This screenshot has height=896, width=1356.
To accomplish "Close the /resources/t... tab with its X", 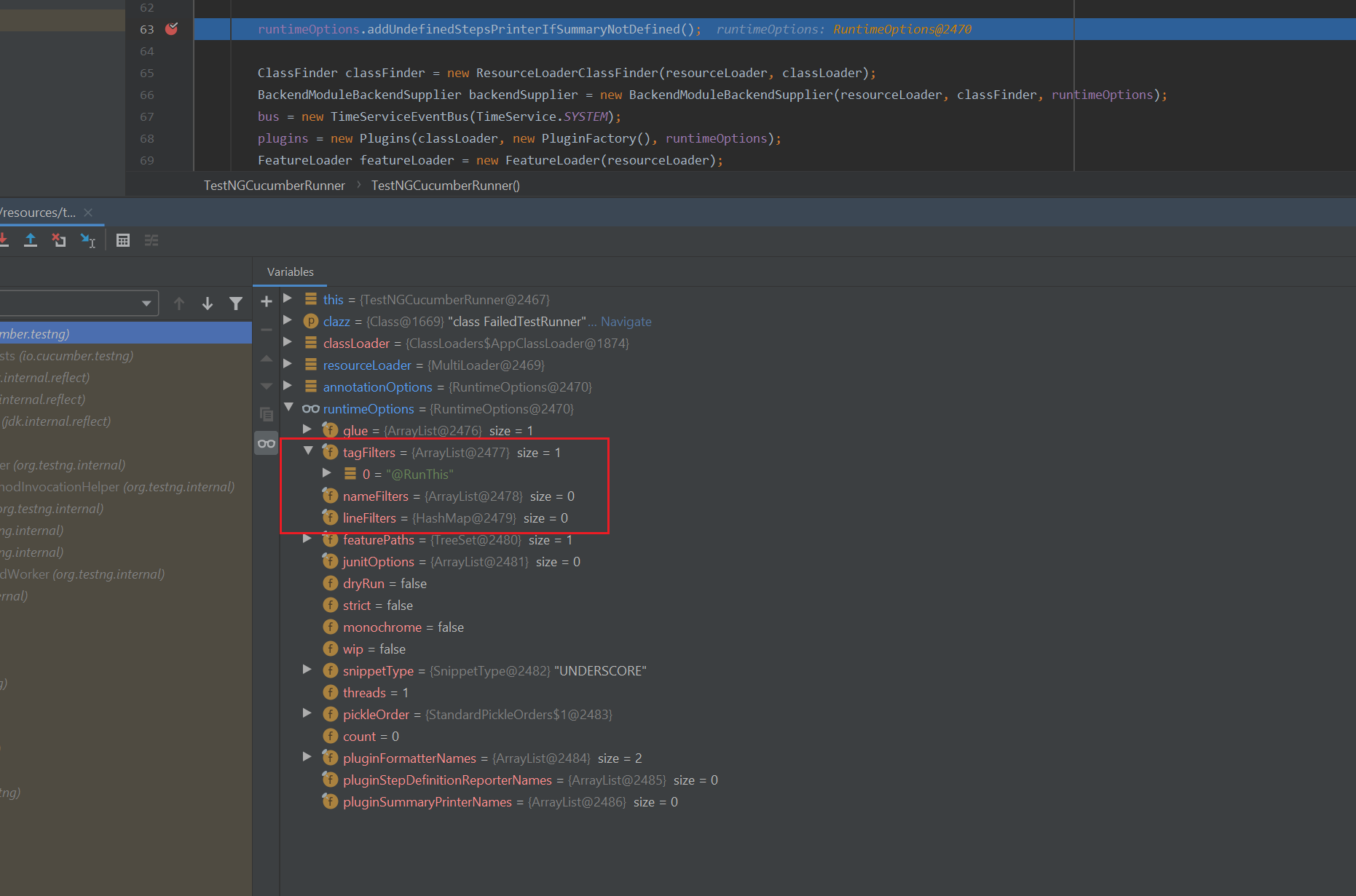I will [88, 212].
